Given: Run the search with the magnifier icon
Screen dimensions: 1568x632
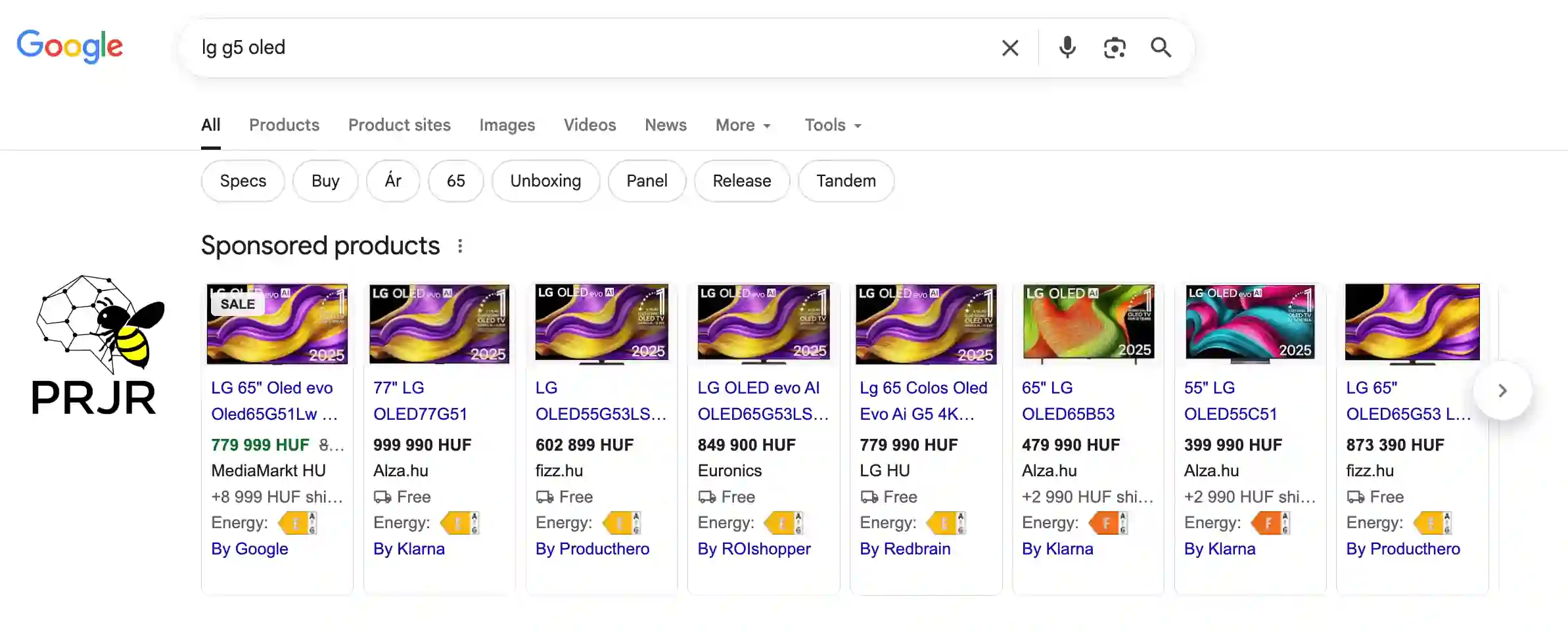Looking at the screenshot, I should click(1161, 47).
